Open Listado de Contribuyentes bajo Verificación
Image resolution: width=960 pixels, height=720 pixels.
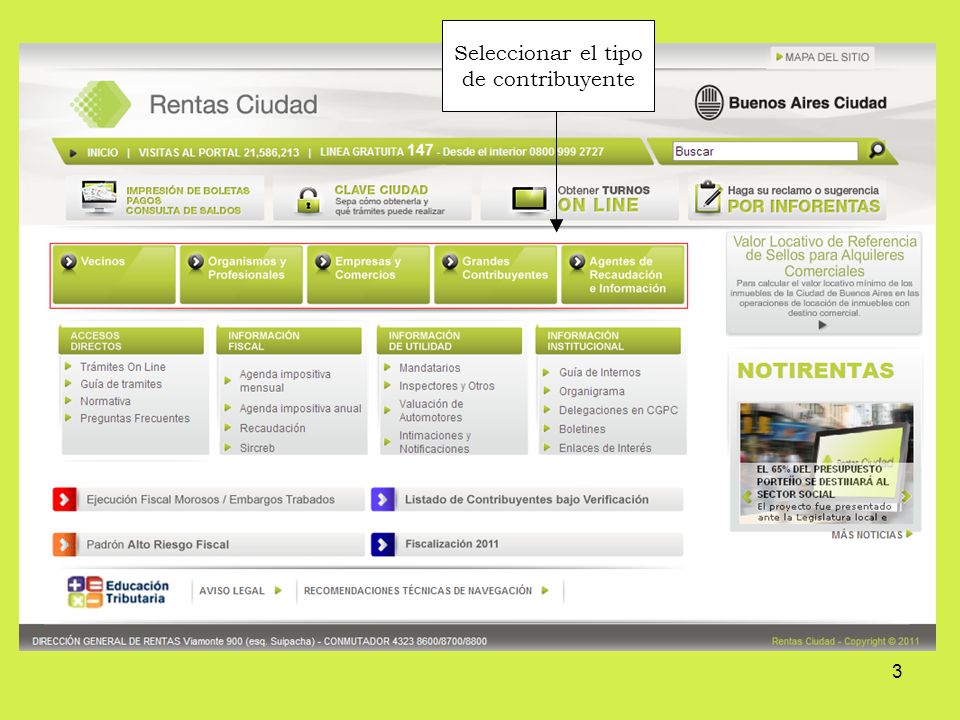[x=527, y=499]
